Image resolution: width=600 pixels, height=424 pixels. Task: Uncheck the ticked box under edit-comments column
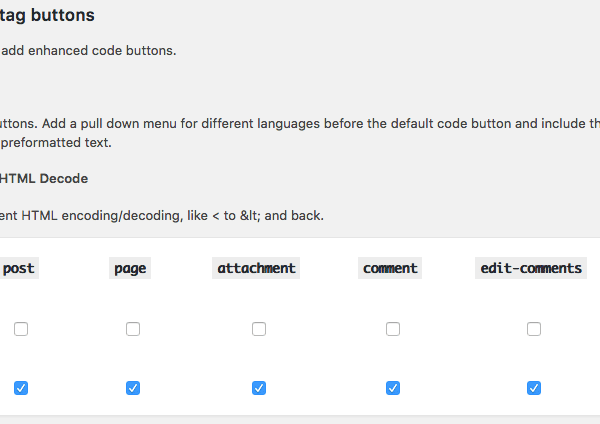click(x=534, y=388)
